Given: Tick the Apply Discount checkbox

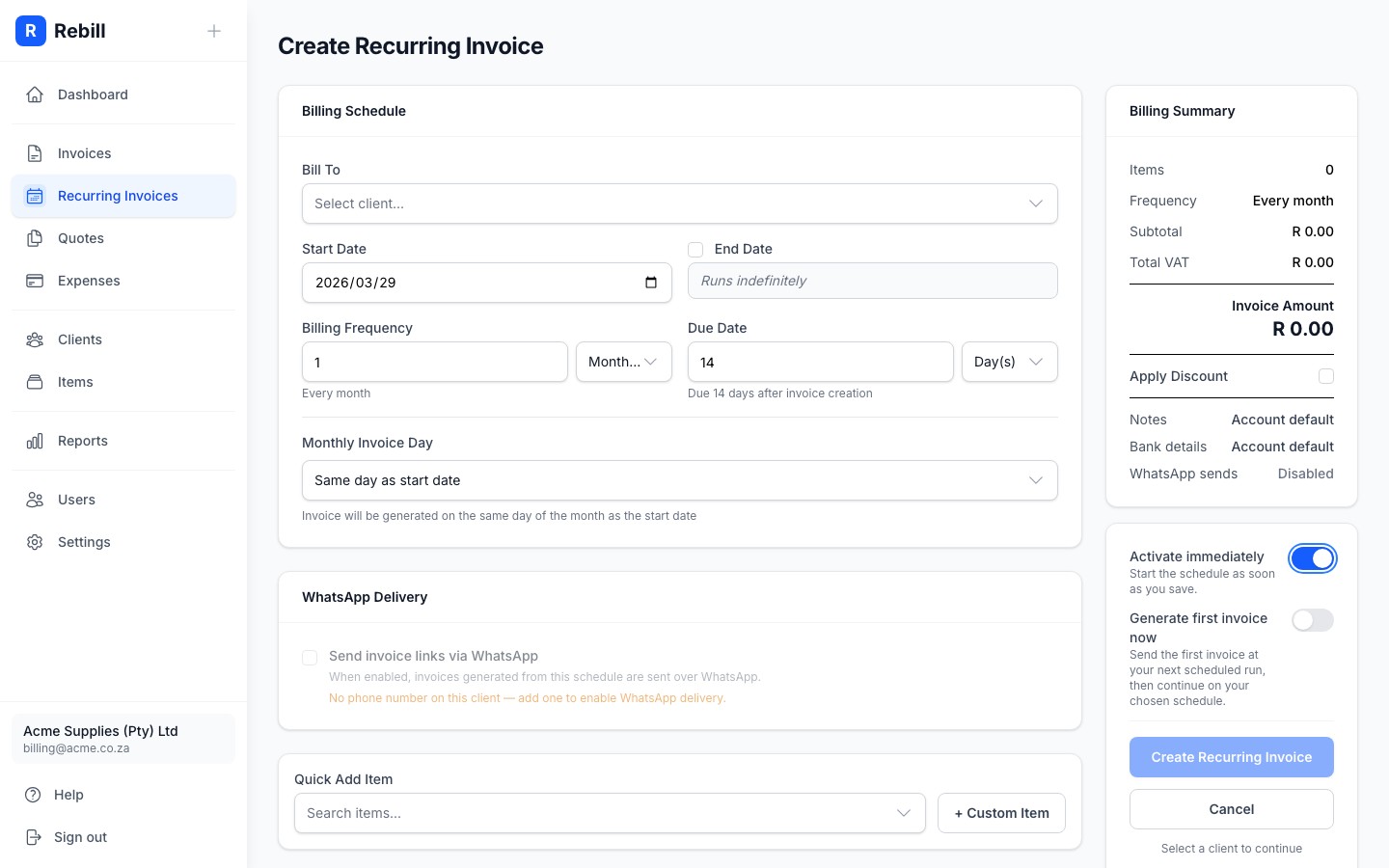Looking at the screenshot, I should [1326, 376].
